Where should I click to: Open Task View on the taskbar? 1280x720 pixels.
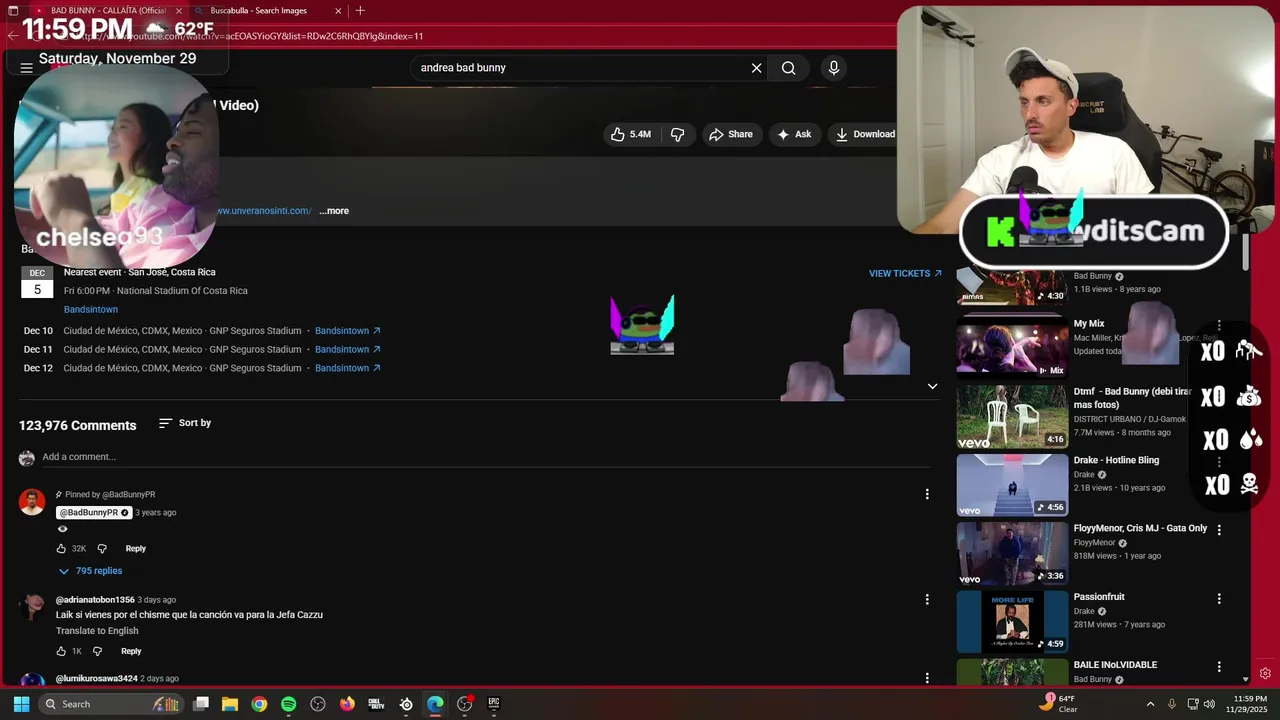[x=201, y=704]
